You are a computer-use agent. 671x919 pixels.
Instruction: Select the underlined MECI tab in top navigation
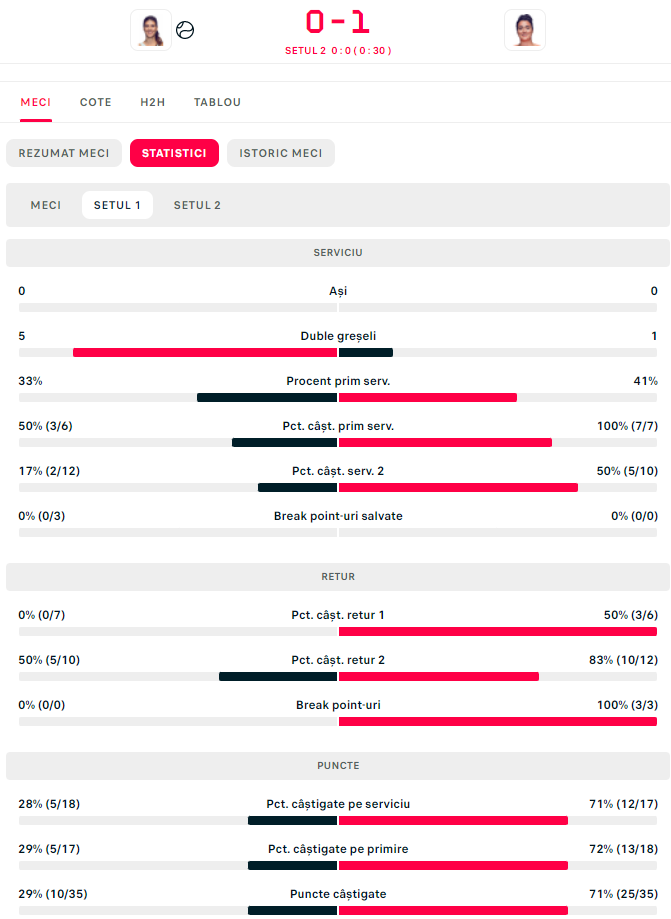(x=36, y=102)
